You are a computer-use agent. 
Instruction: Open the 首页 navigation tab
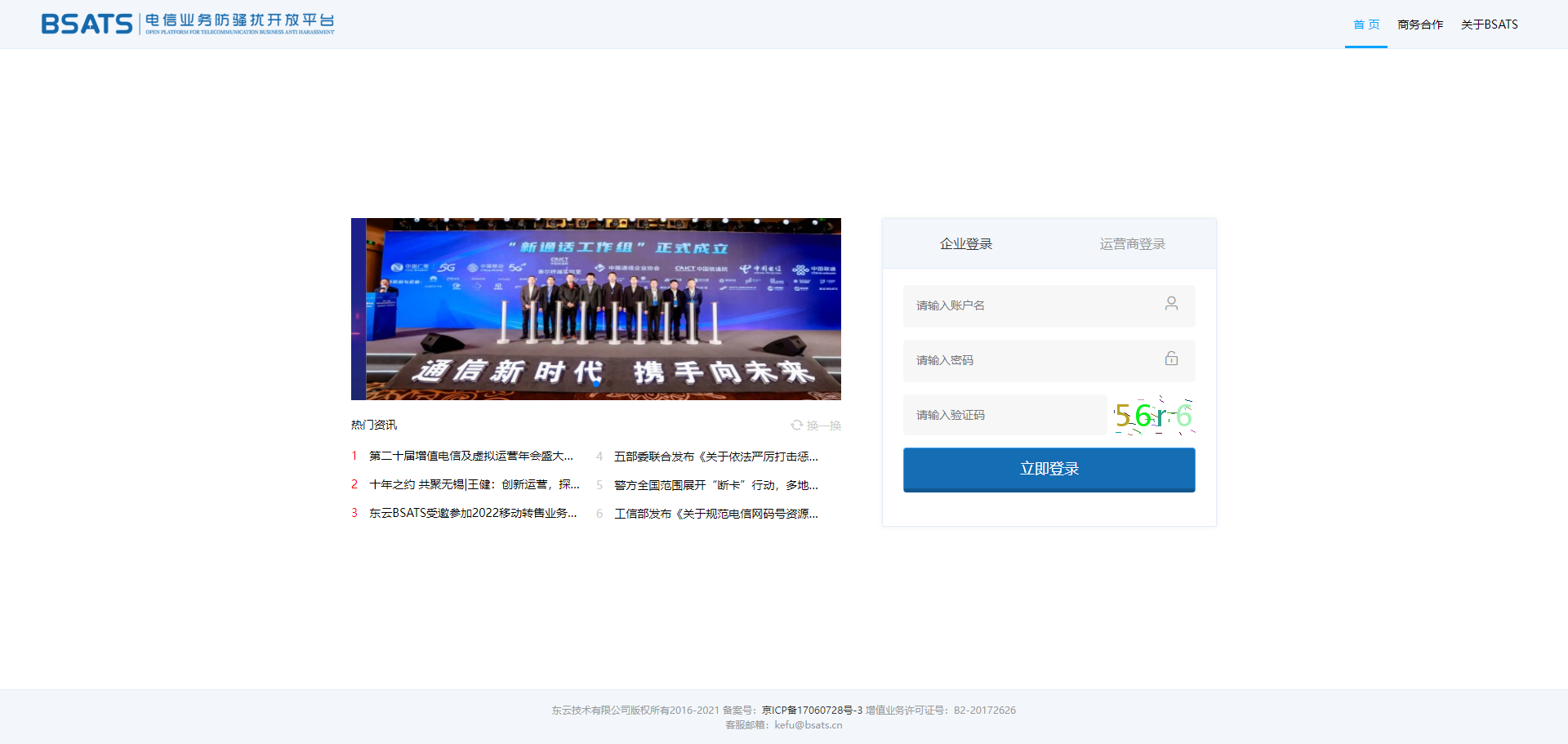(x=1365, y=25)
